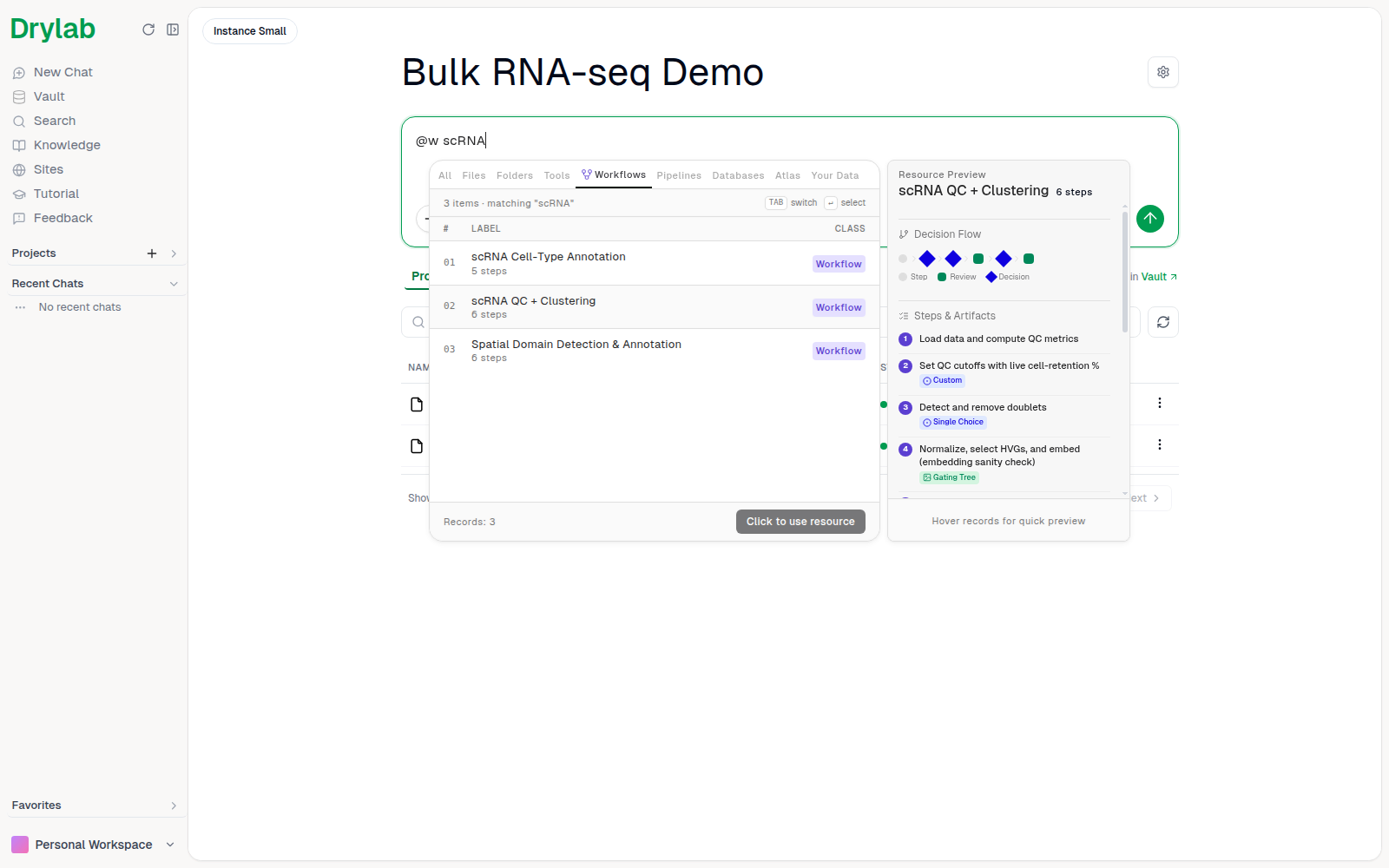Open the first file row's three-dot menu
The image size is (1389, 868).
[1160, 403]
